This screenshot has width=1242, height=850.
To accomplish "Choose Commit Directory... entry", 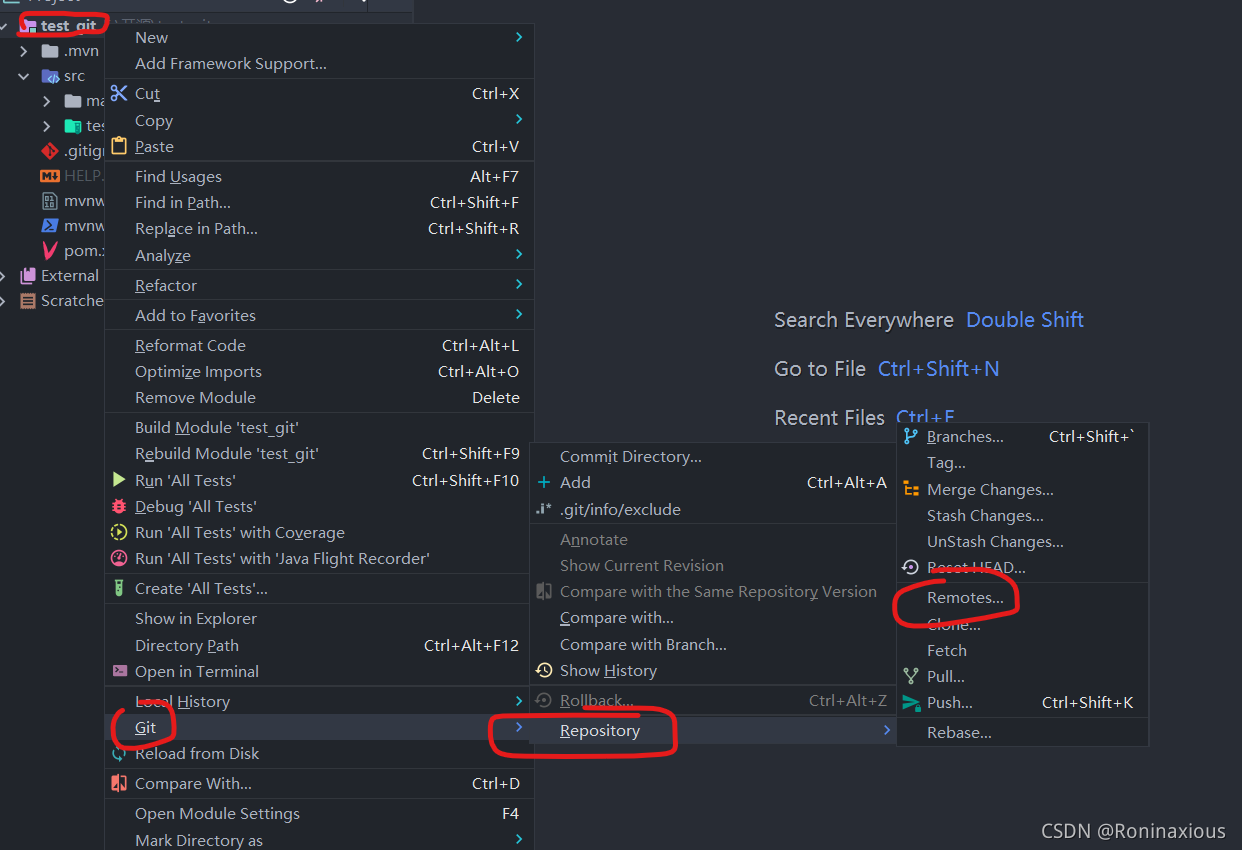I will coord(712,456).
